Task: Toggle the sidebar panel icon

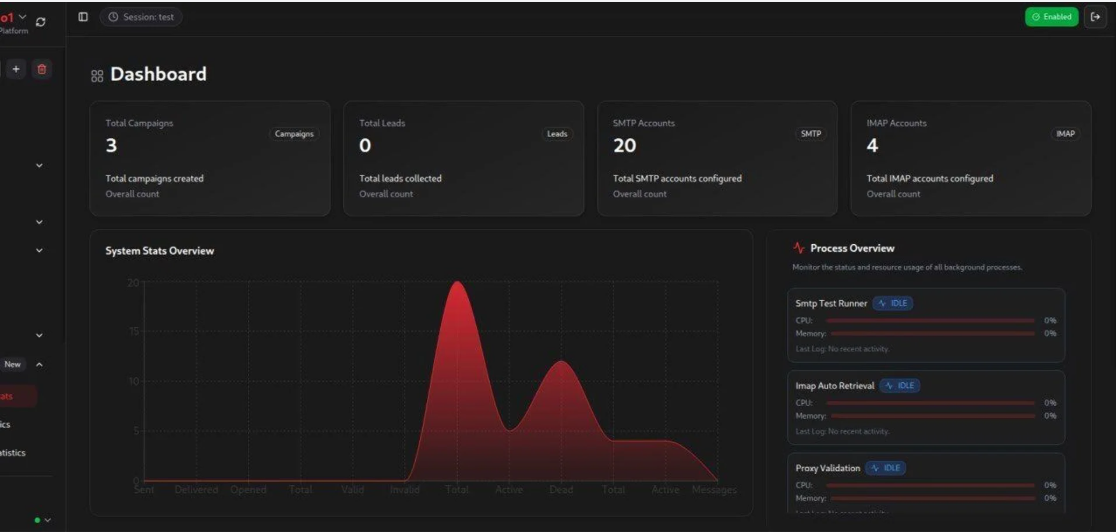Action: point(83,17)
